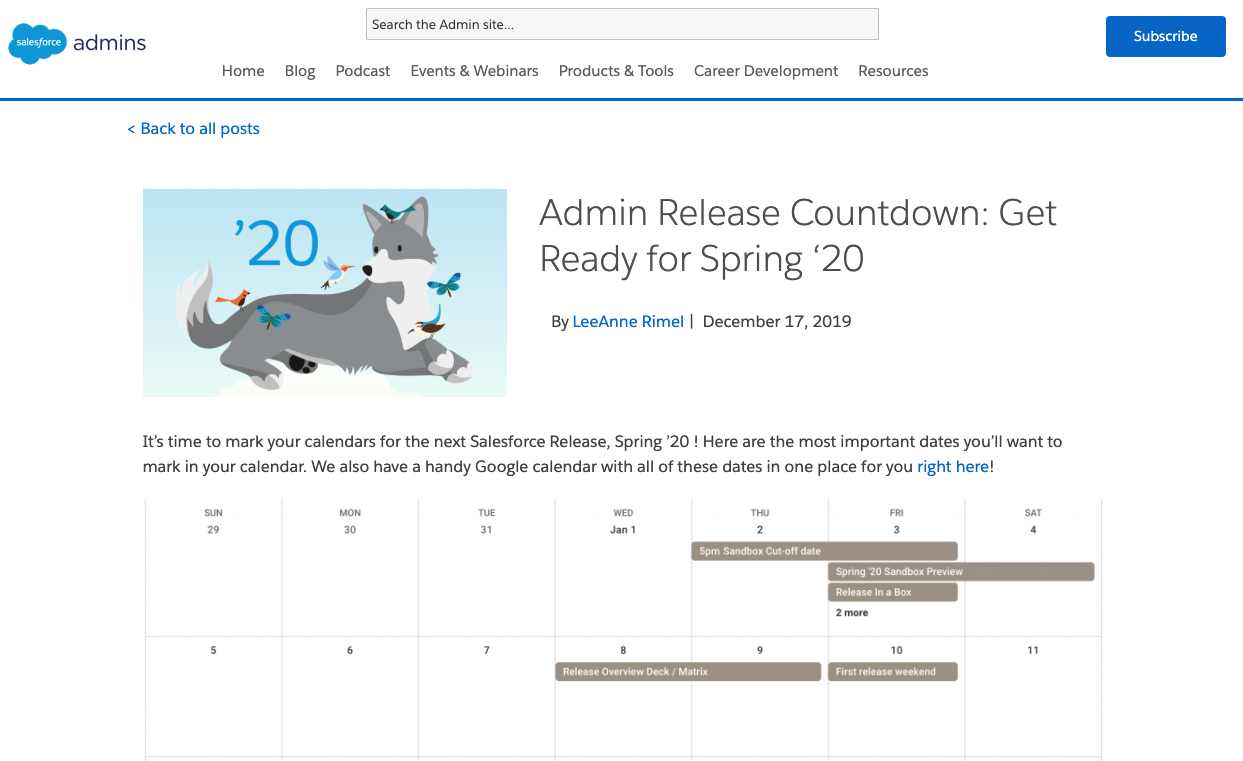Viewport: 1243px width, 761px height.
Task: Select the Release In a Box event
Action: pos(893,592)
